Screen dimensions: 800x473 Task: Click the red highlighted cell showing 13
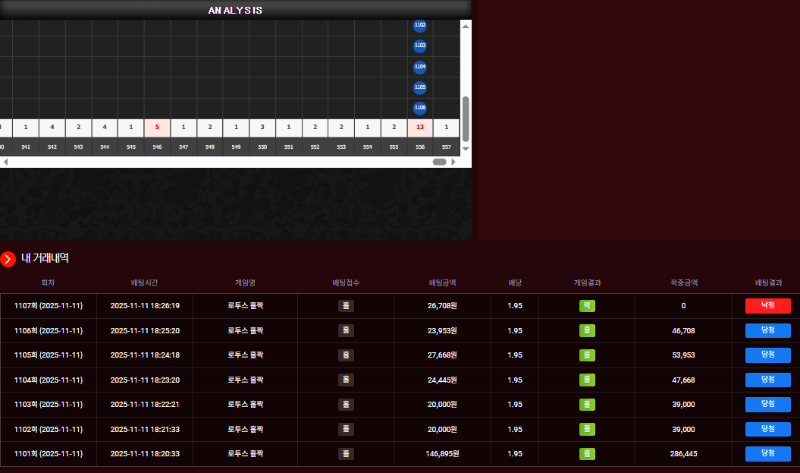(x=420, y=128)
